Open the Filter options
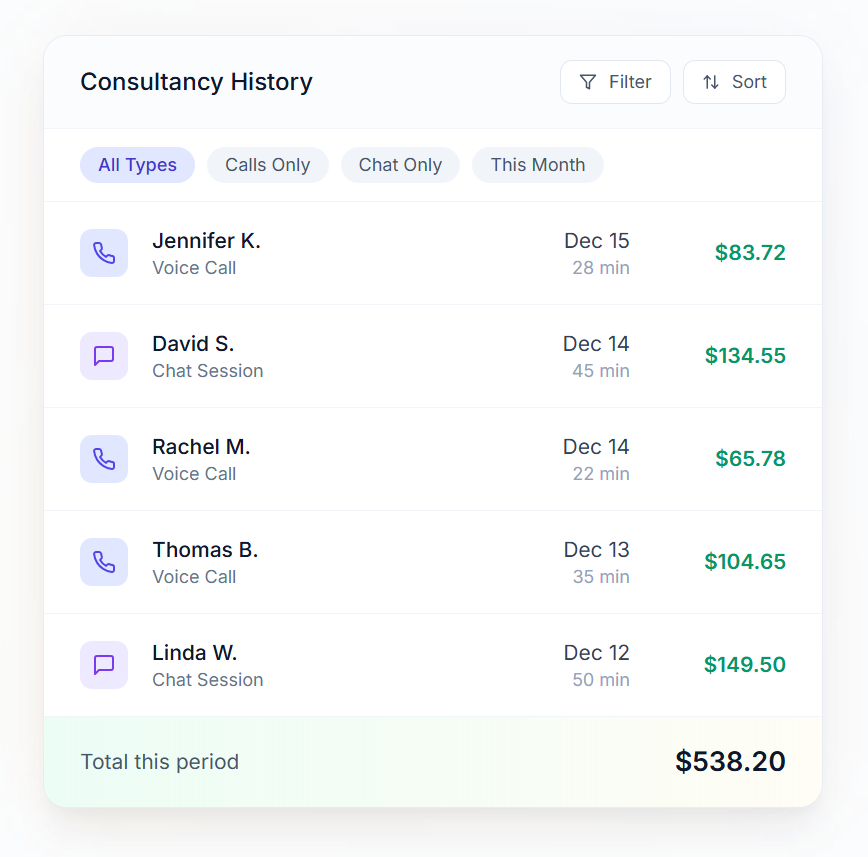This screenshot has height=857, width=868. 615,82
